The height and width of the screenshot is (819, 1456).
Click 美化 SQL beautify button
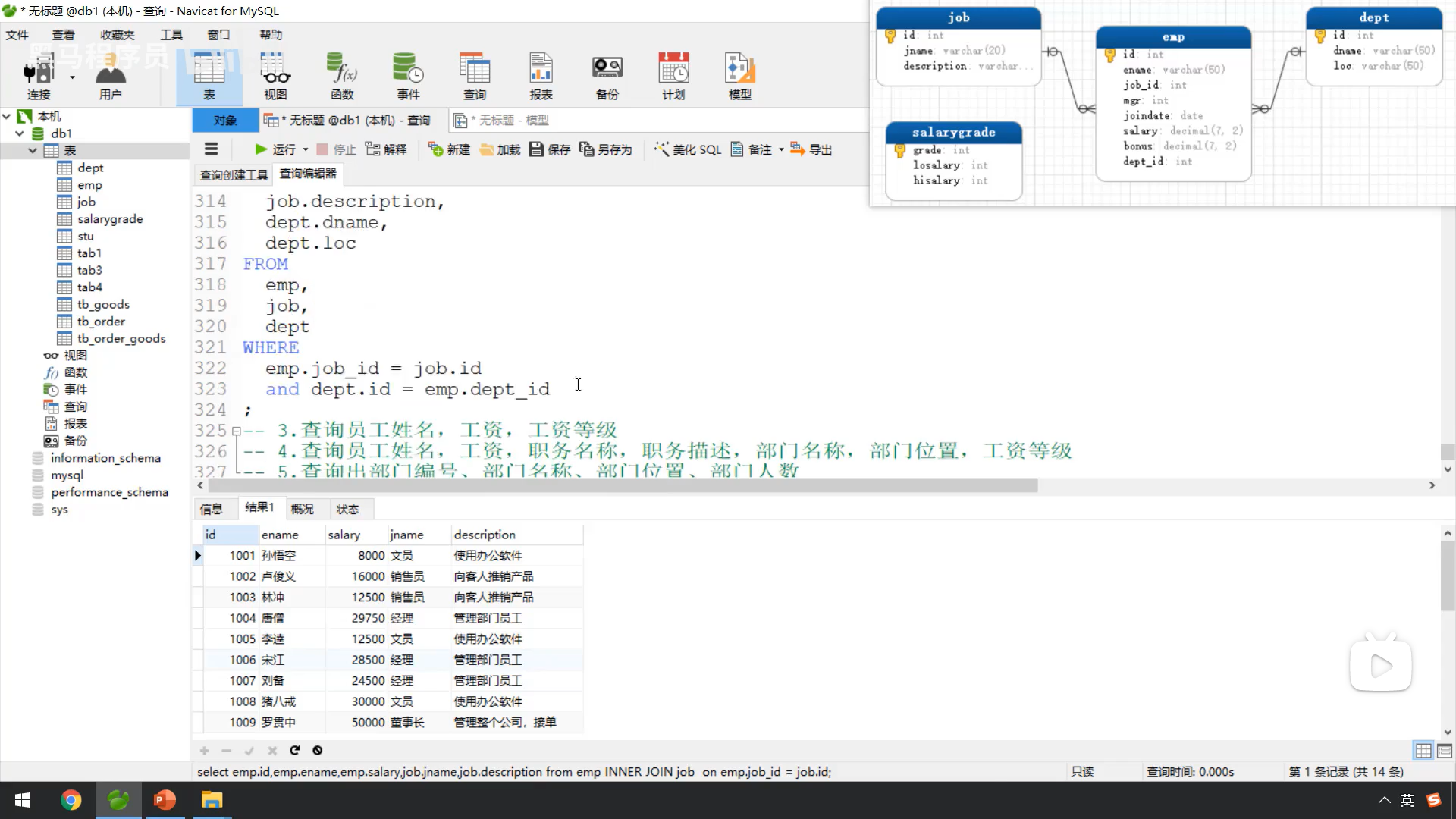click(x=688, y=149)
